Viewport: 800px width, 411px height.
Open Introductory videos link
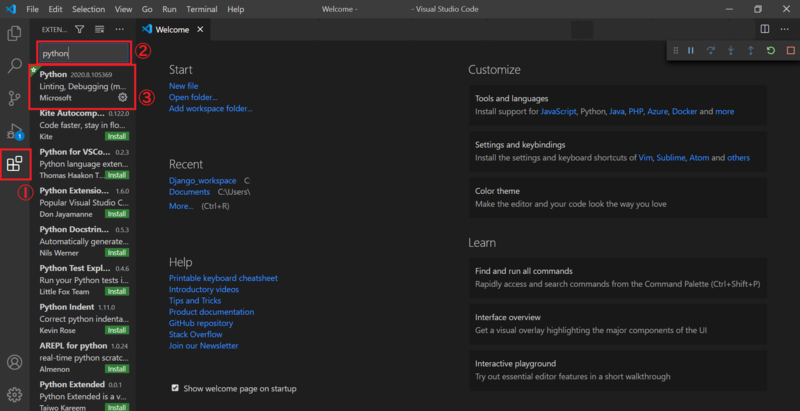pyautogui.click(x=204, y=289)
